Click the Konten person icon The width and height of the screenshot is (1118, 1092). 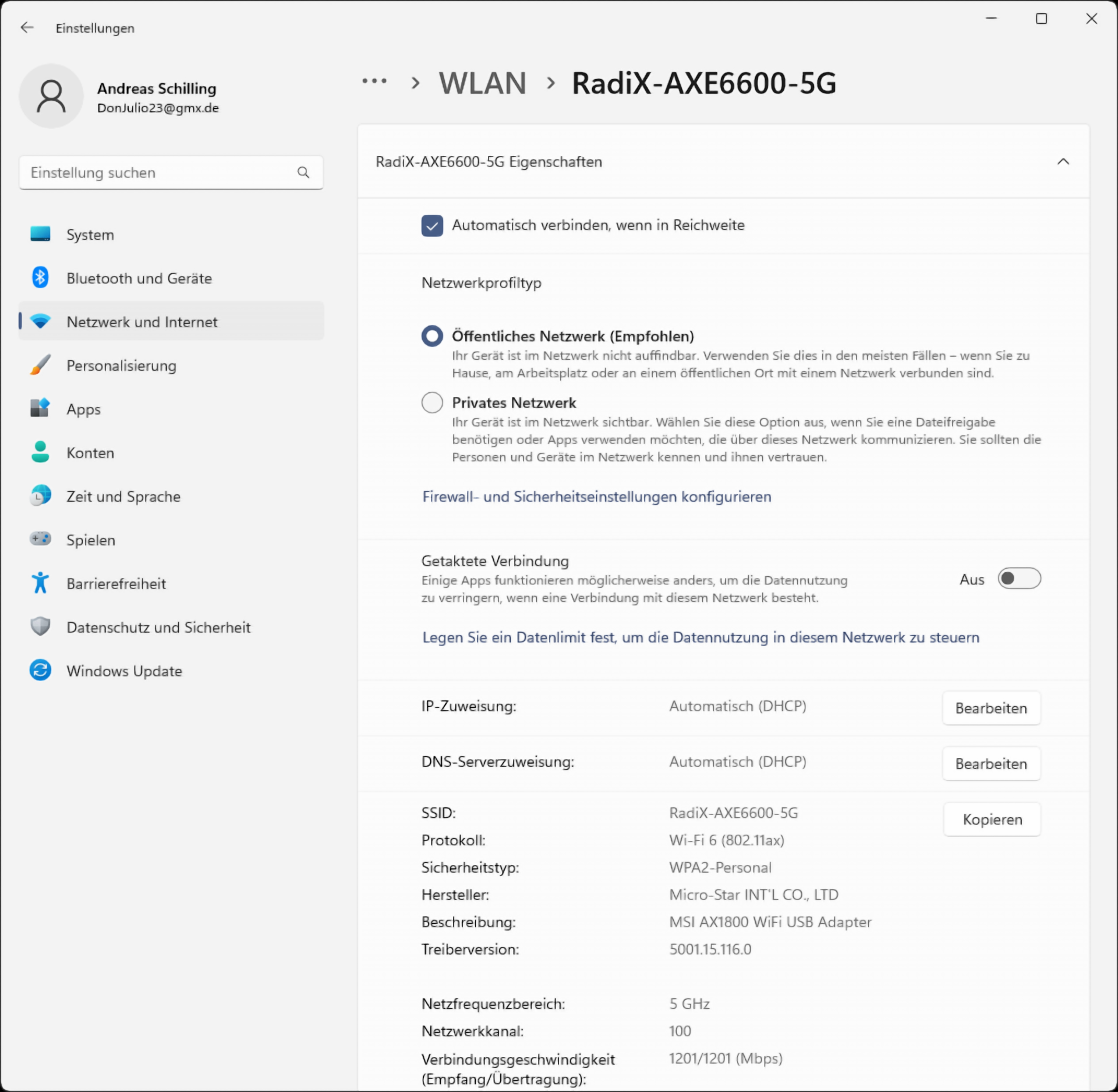[x=40, y=452]
